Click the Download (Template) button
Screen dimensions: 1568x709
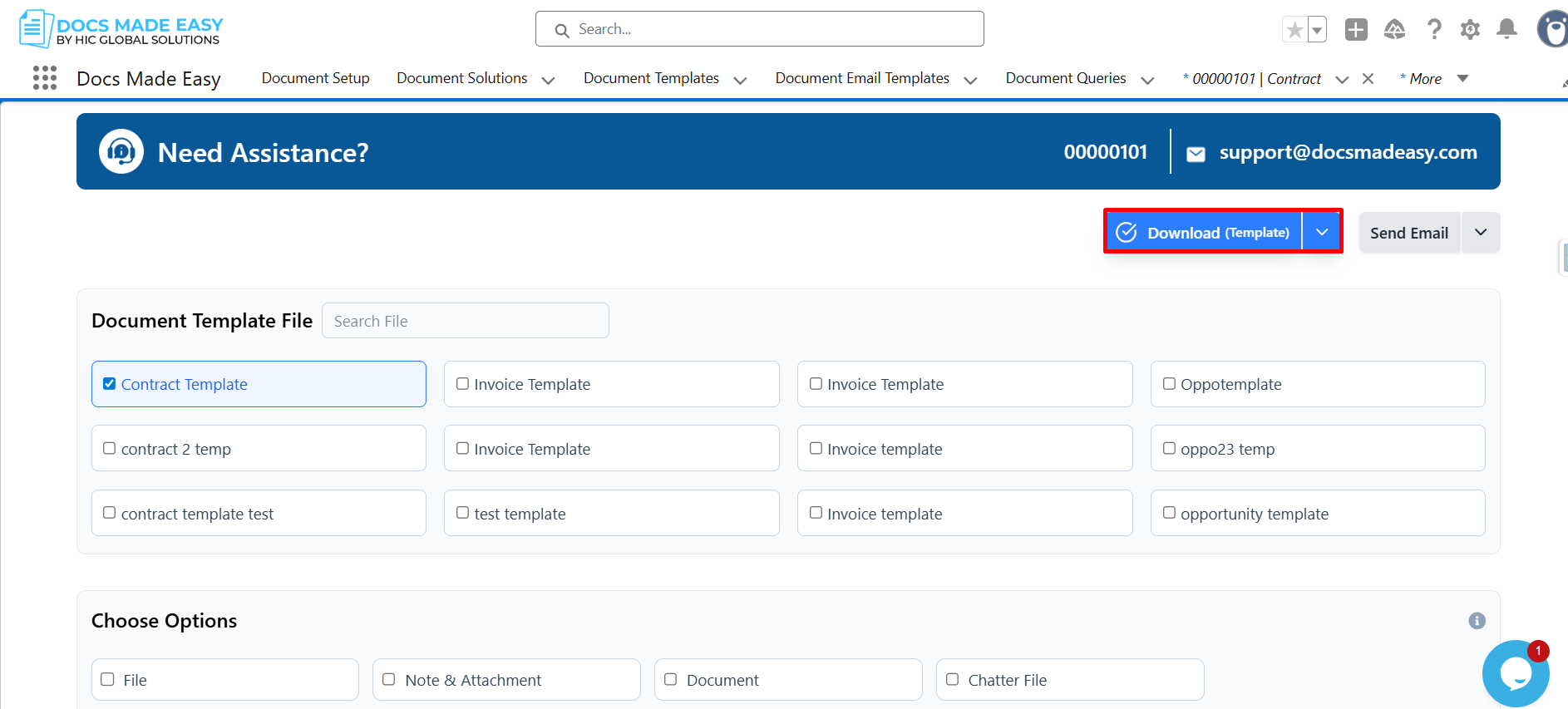(x=1204, y=232)
